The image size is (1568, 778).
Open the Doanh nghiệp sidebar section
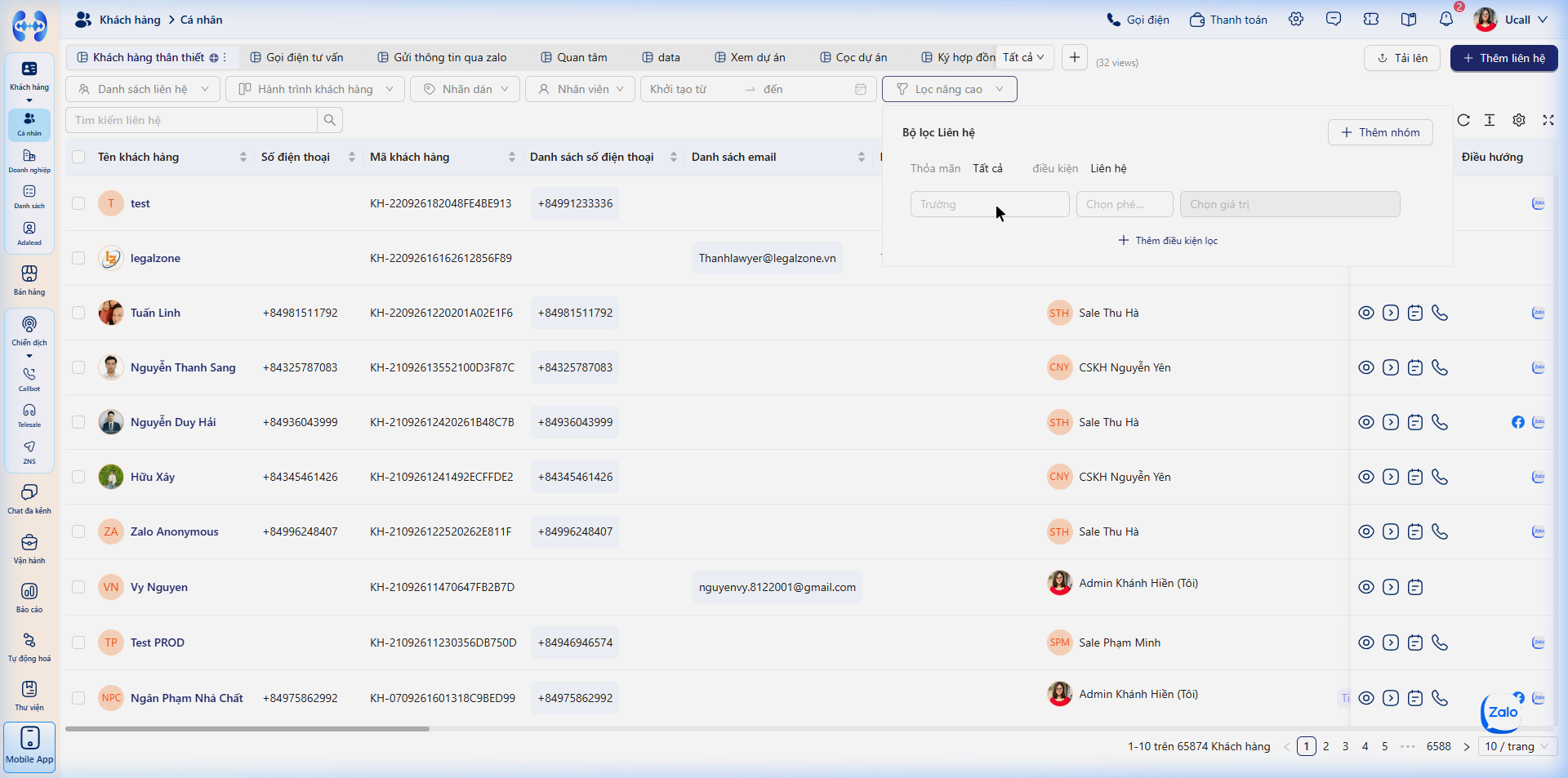tap(29, 161)
